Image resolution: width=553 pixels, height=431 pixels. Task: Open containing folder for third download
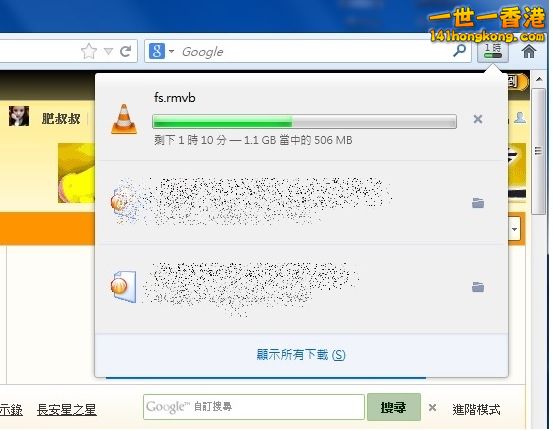click(478, 287)
